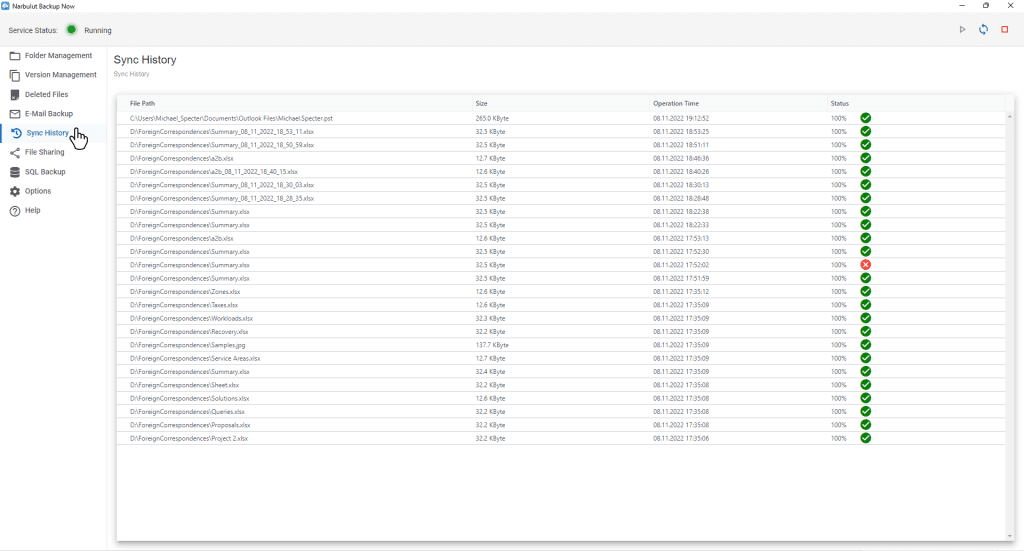Viewport: 1024px width, 551px height.
Task: Click operation time 08.11.2022 19:12:52
Action: (681, 118)
